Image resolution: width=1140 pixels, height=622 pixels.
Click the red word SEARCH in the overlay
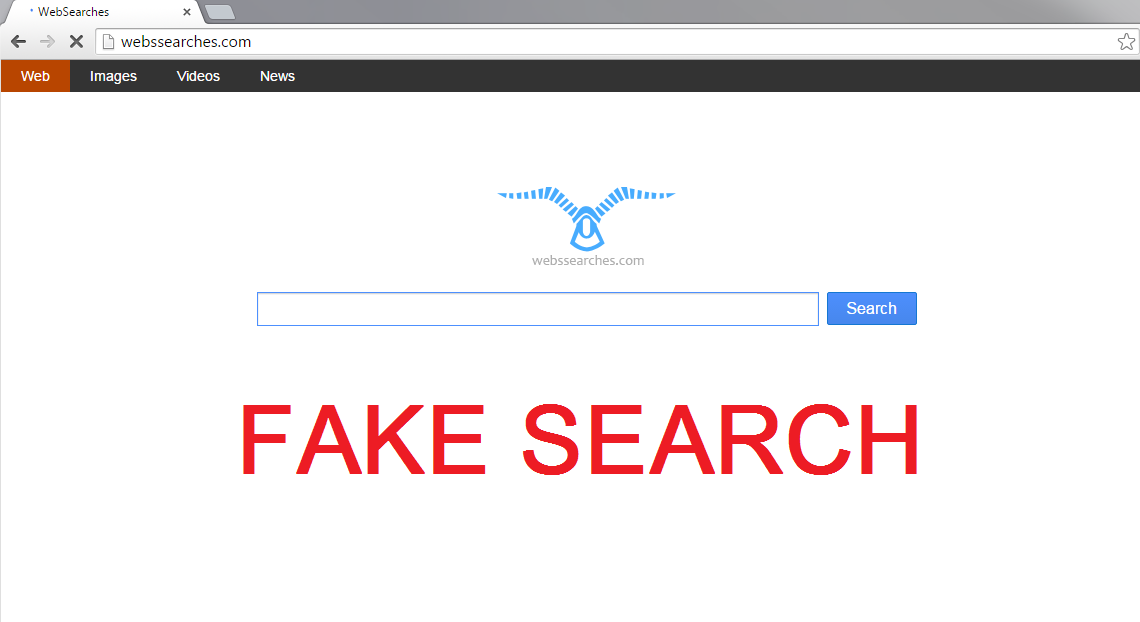(720, 440)
